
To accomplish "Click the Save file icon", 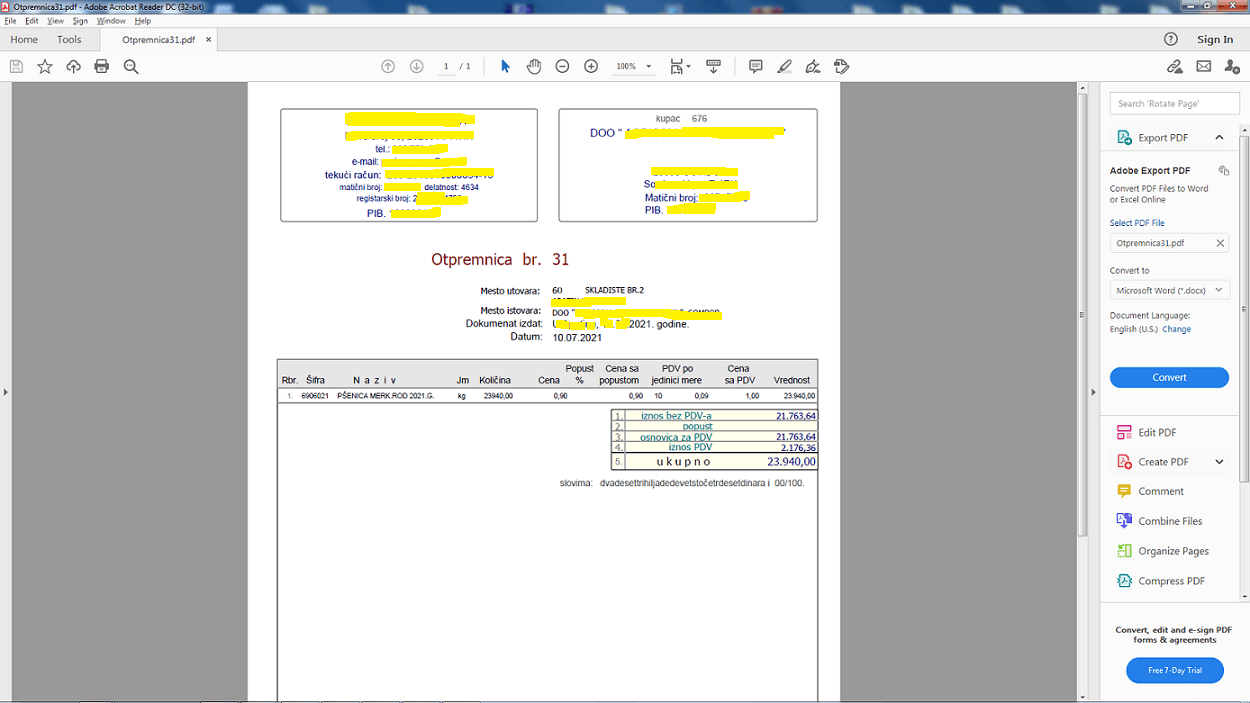I will pyautogui.click(x=16, y=66).
